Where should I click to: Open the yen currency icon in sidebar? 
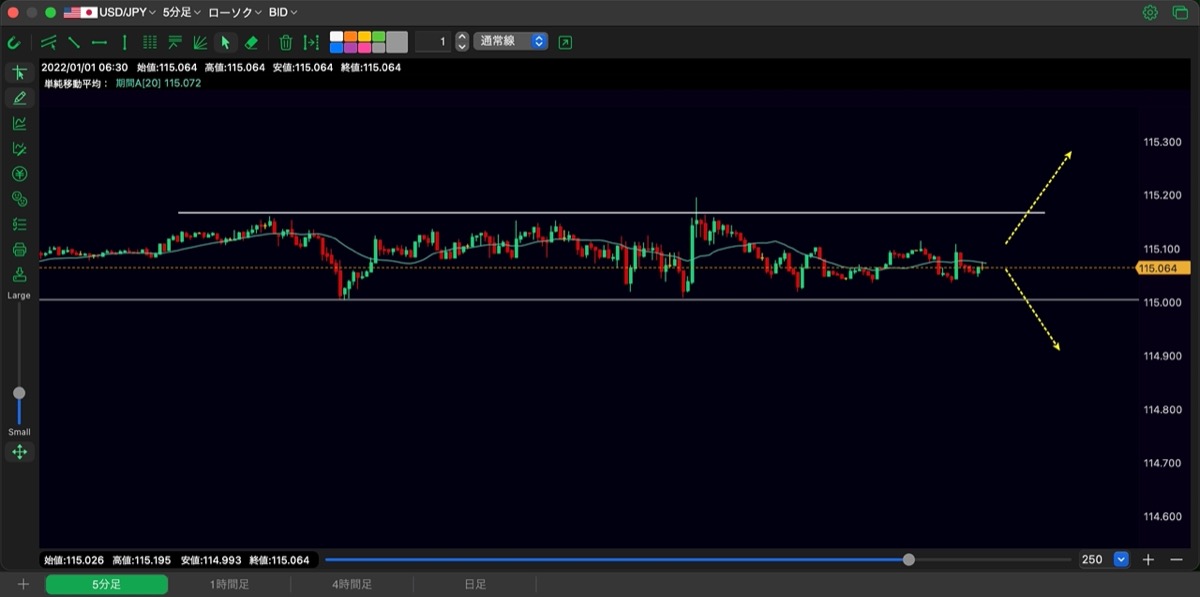click(19, 173)
